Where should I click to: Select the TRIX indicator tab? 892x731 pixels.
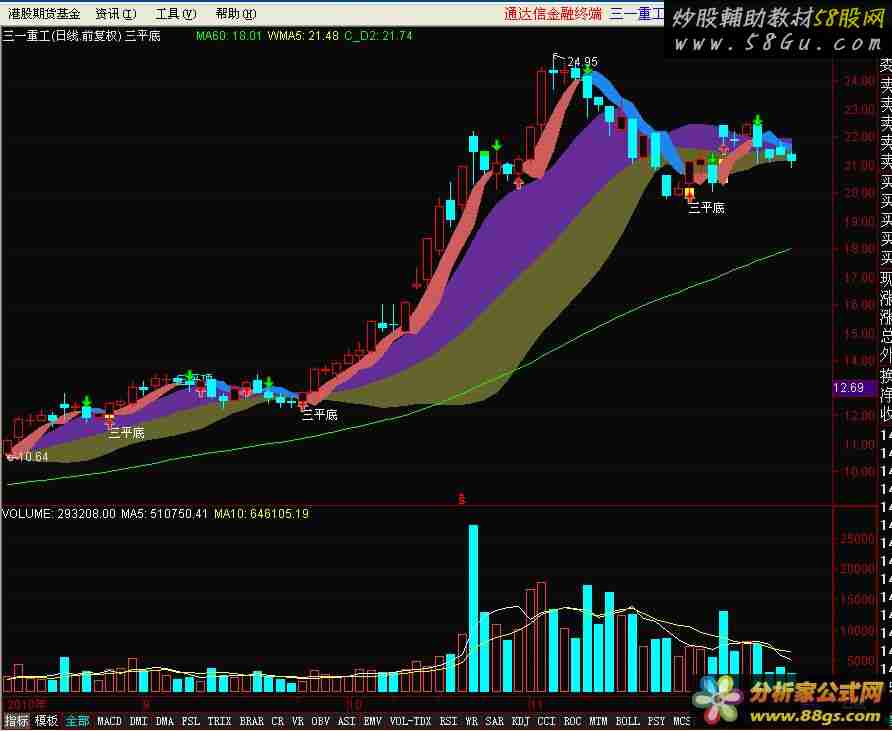[x=220, y=721]
